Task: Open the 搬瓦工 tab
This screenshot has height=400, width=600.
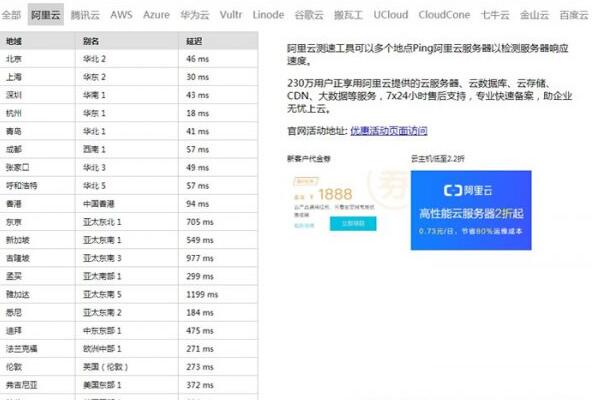Action: point(348,15)
